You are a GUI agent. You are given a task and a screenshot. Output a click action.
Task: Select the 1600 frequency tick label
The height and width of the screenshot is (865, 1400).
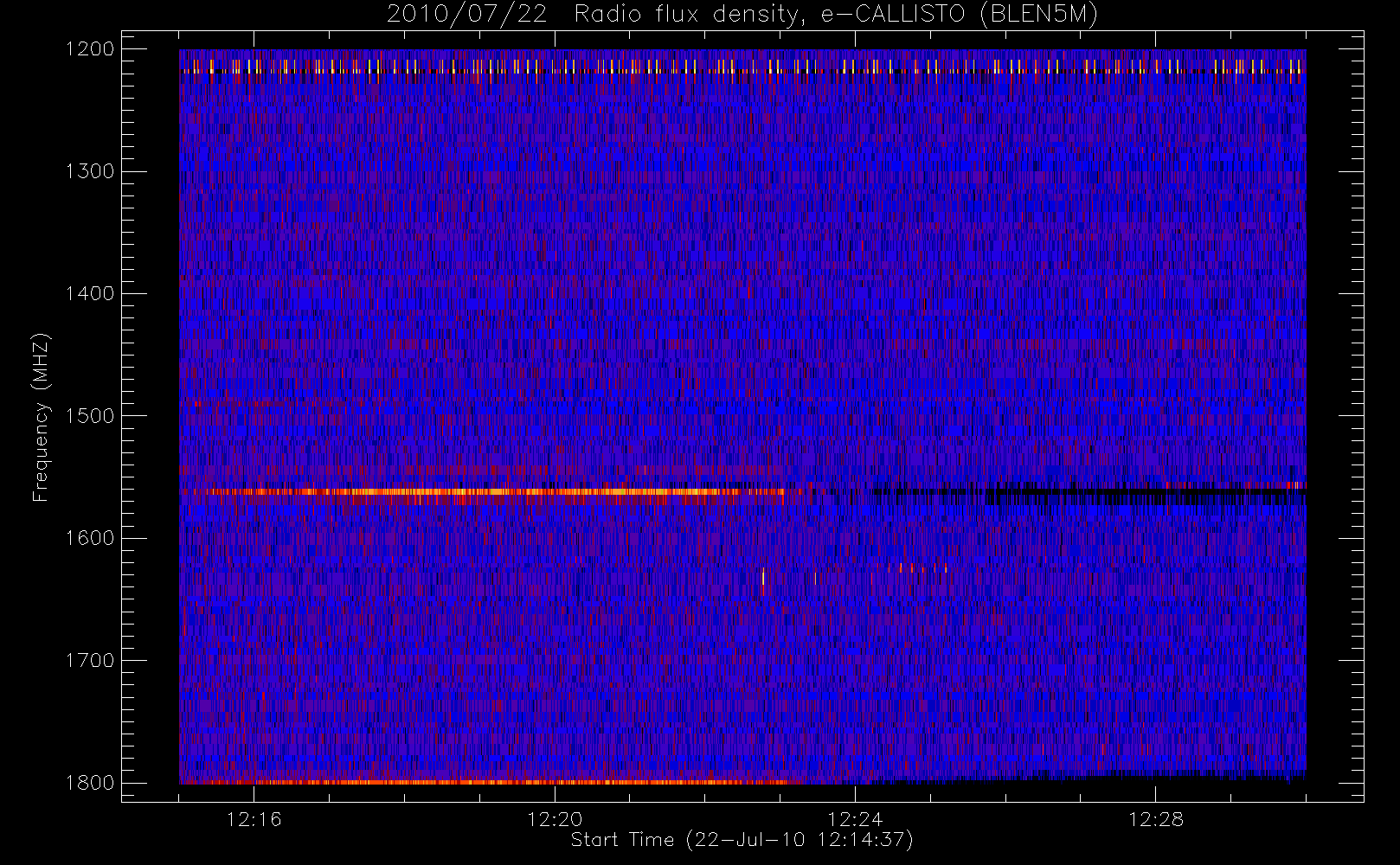90,538
